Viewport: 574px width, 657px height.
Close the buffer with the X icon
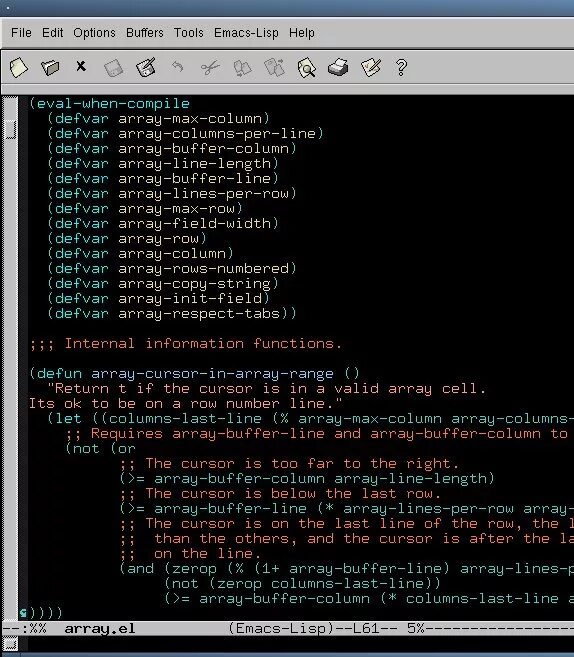81,66
